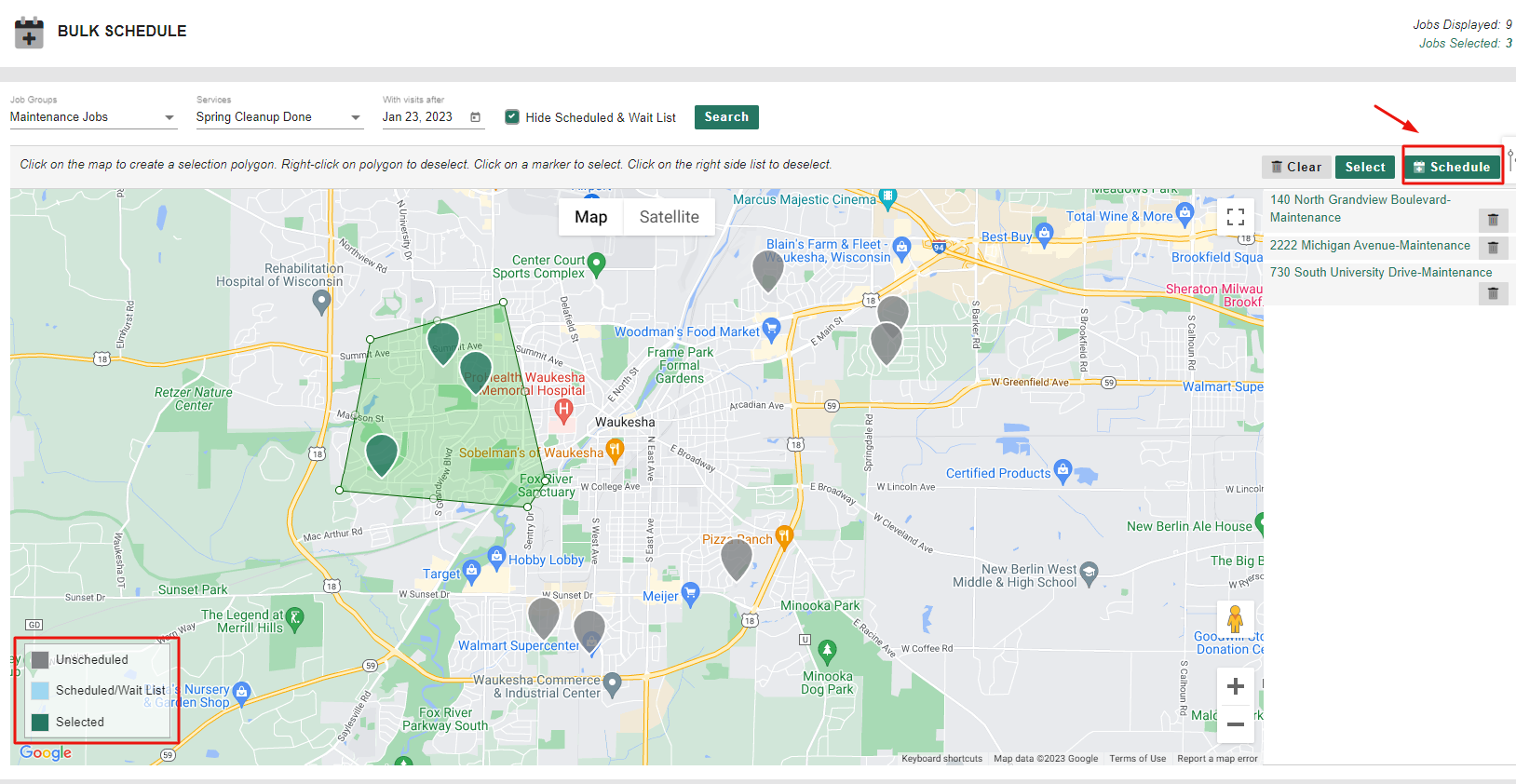Click the Waukesha city label on map
Screen dimensions: 1516x784
625,423
